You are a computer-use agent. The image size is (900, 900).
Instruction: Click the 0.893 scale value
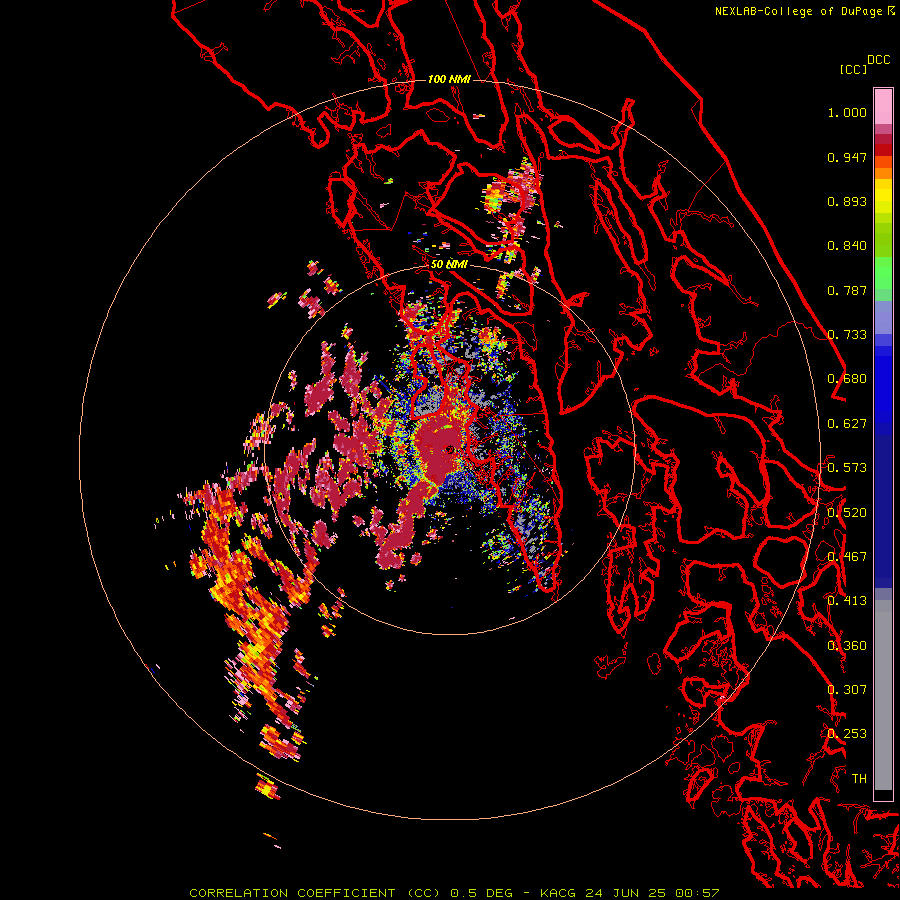point(847,201)
